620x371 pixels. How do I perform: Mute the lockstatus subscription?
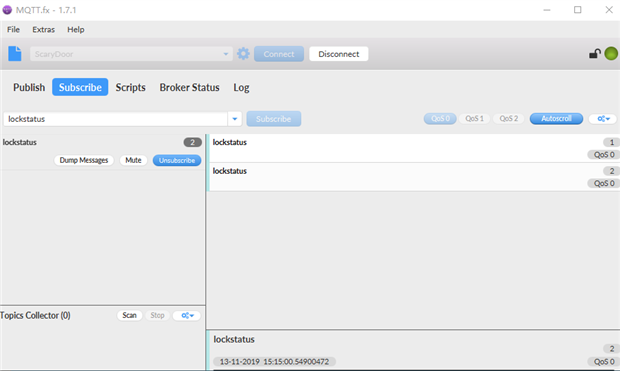(x=133, y=160)
